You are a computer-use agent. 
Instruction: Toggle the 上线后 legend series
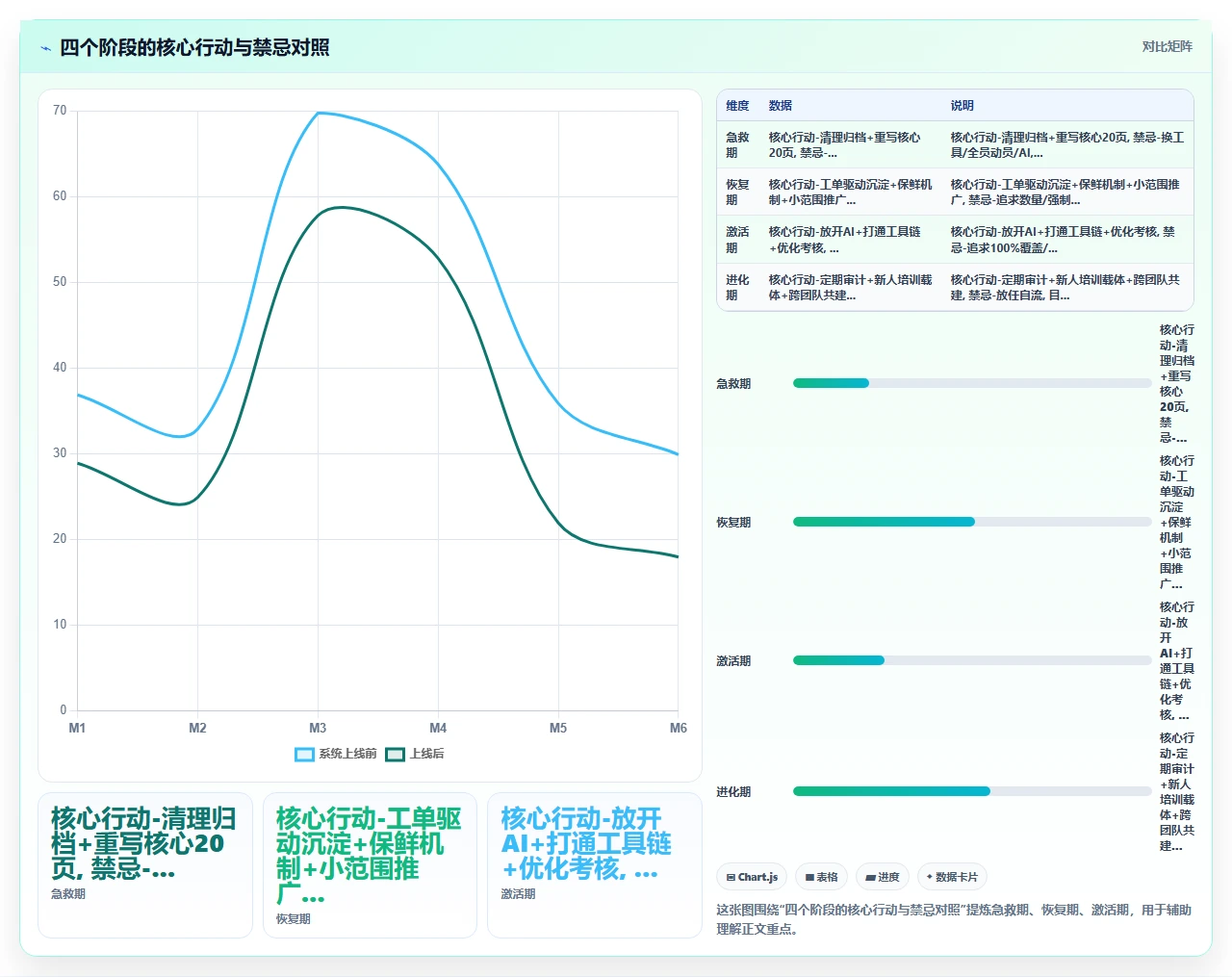click(415, 754)
